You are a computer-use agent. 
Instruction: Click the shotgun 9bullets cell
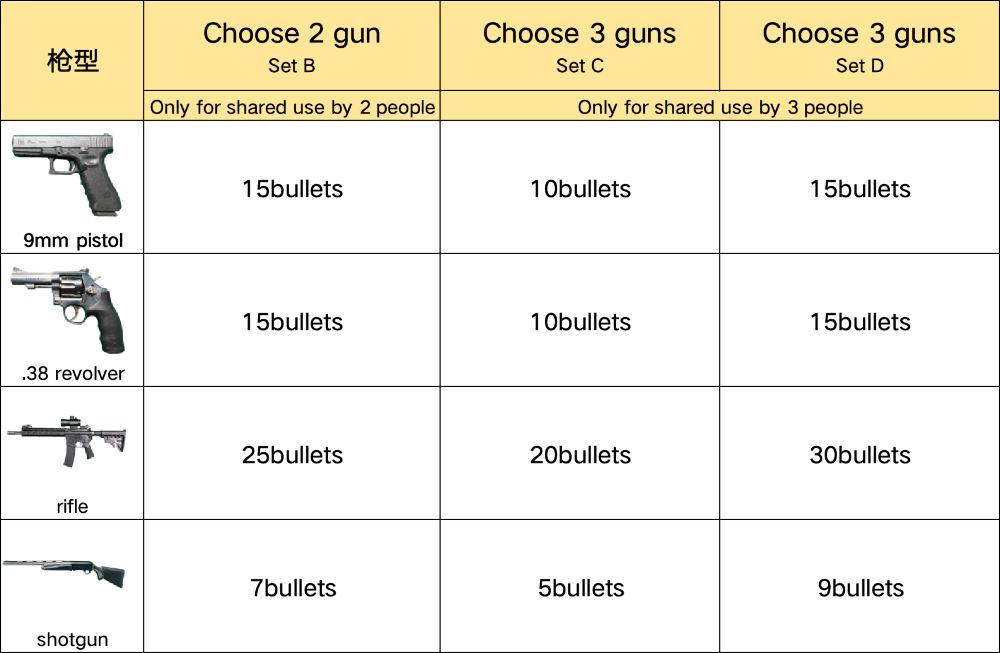click(x=860, y=588)
